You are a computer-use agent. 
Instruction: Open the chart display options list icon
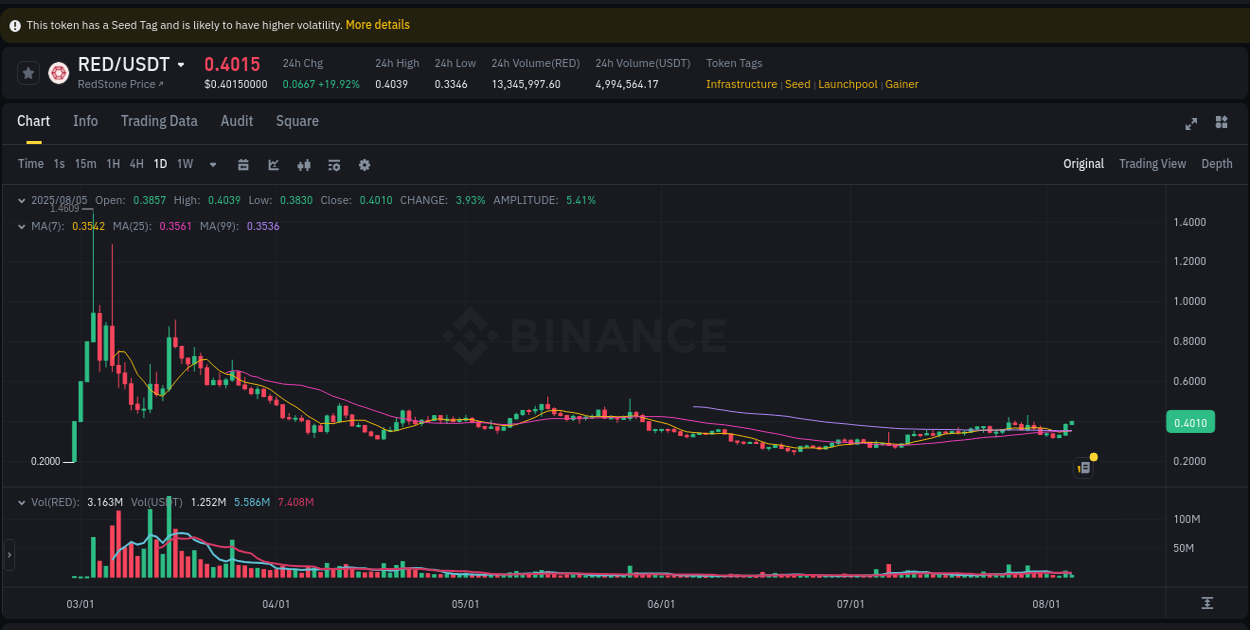point(334,164)
